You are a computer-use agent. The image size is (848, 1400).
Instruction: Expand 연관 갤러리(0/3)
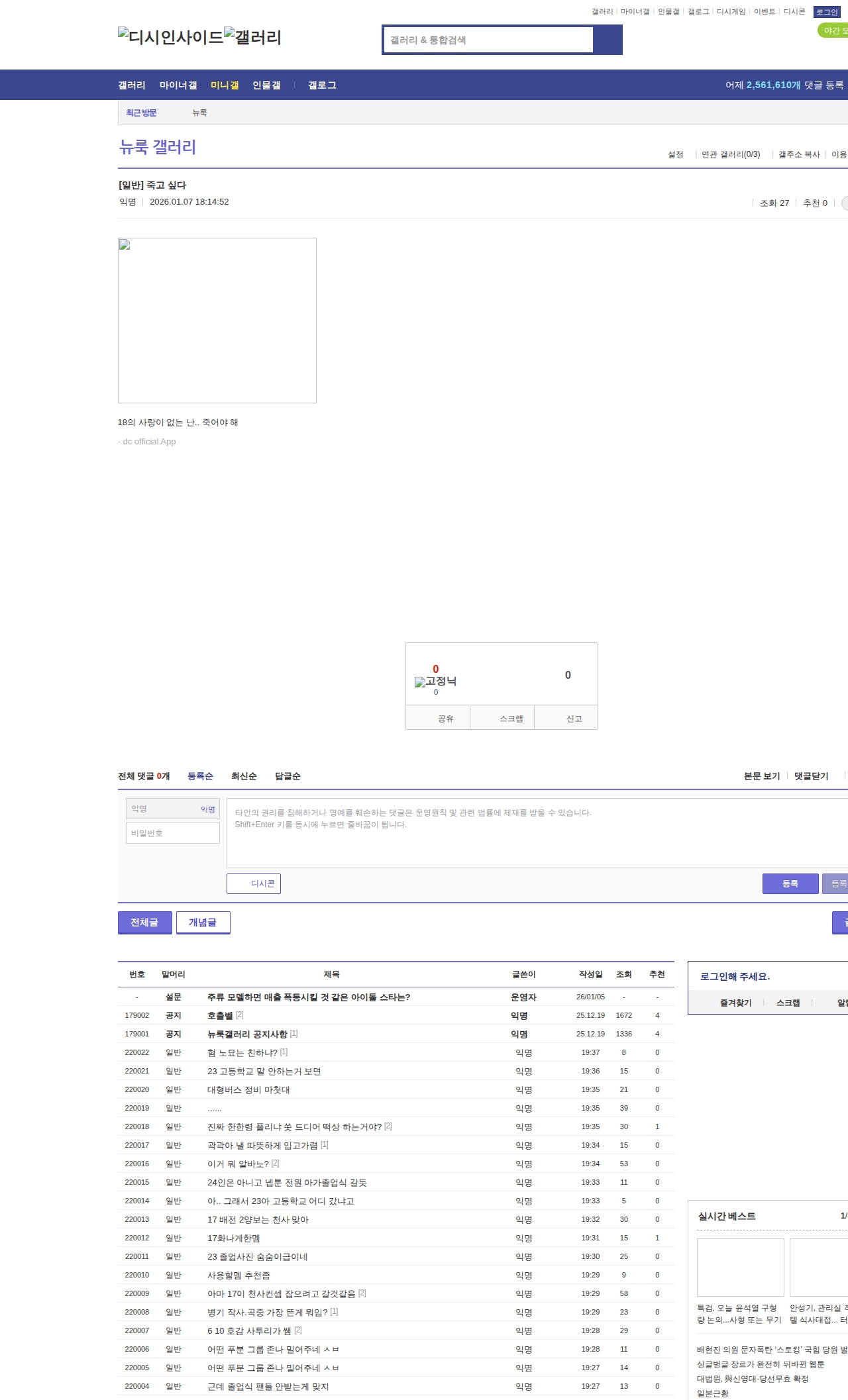tap(731, 154)
